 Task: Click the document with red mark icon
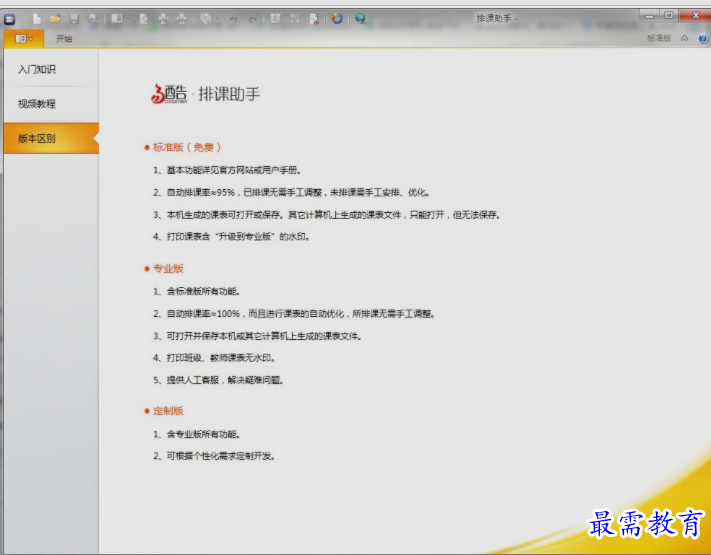coord(314,19)
